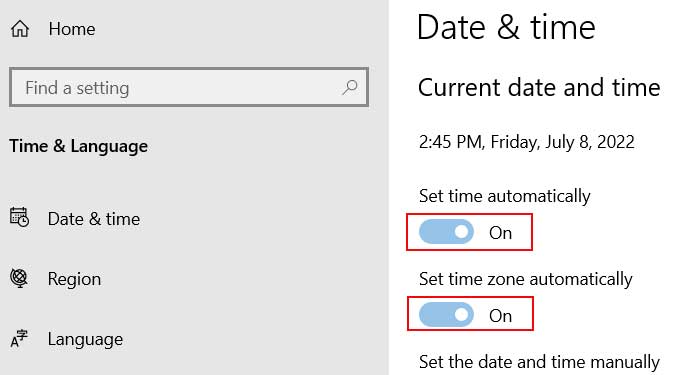Click the Date & time page title
Image resolution: width=700 pixels, height=375 pixels.
pos(506,28)
